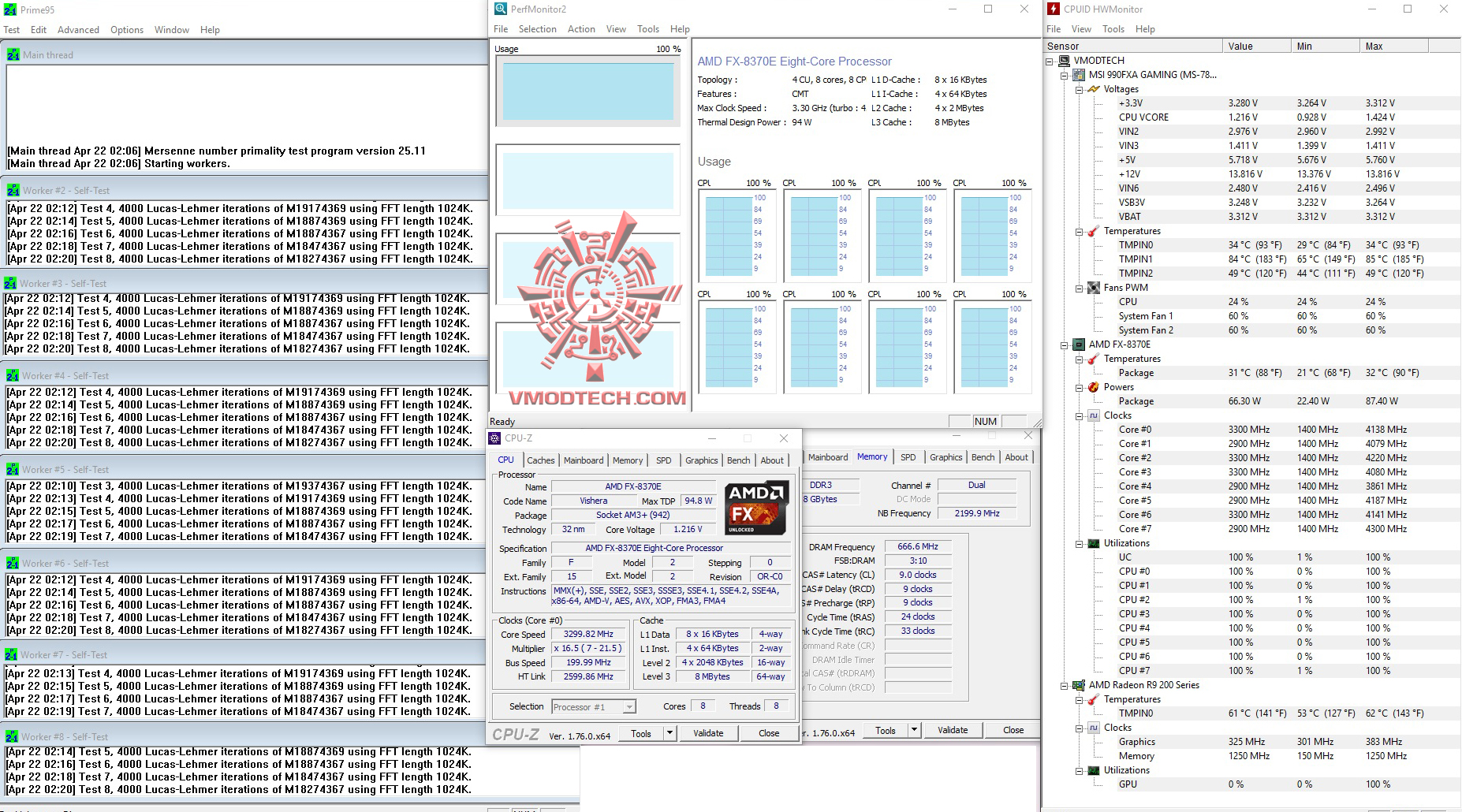Collapse the MSI 990FXA GAMING node
Viewport: 1462px width, 812px height.
1064,75
